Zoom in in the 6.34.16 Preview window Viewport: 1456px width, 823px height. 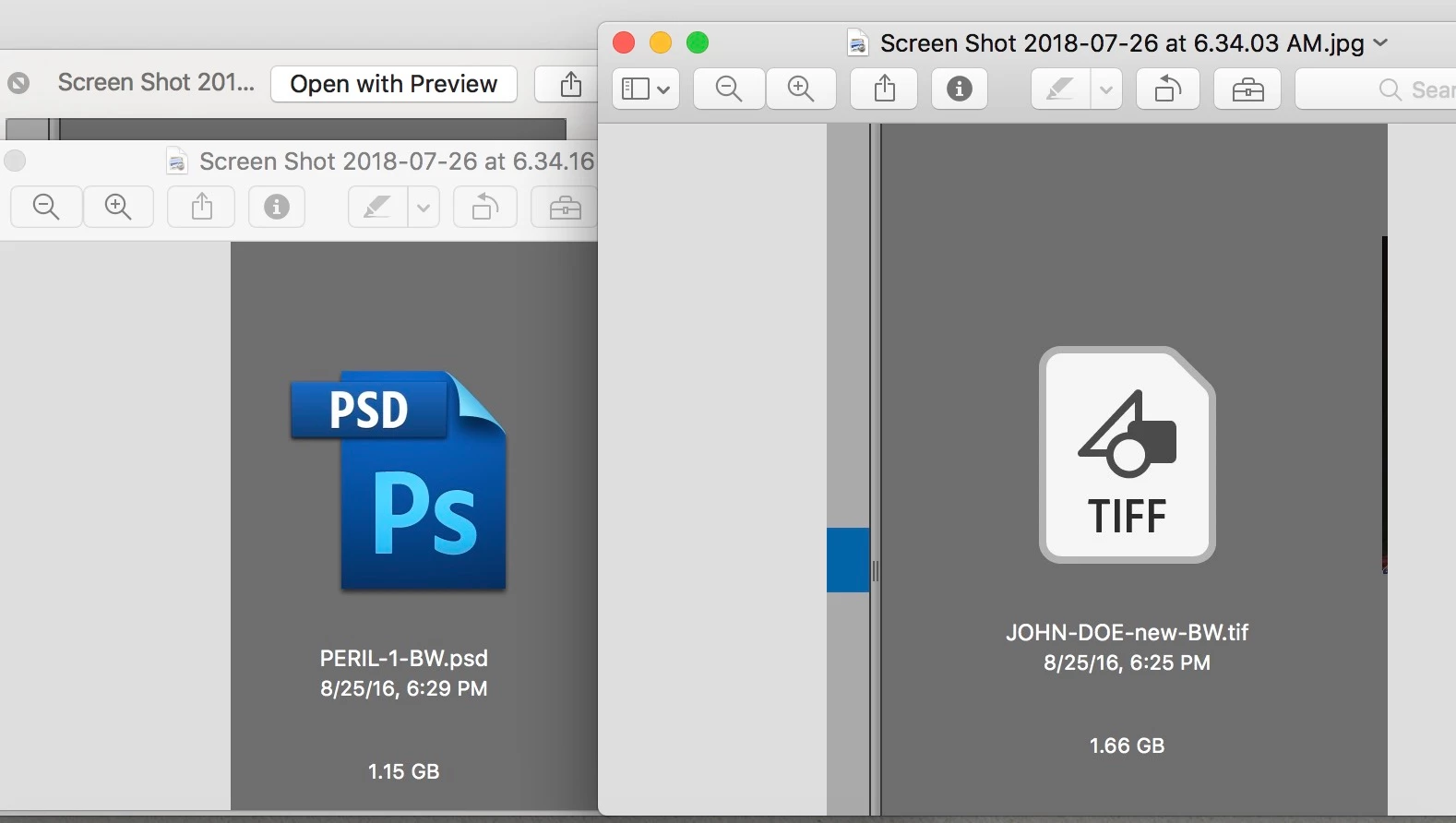pyautogui.click(x=118, y=207)
